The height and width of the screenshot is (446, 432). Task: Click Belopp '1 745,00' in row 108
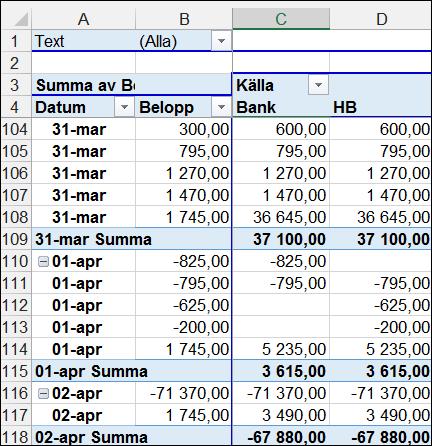point(184,217)
